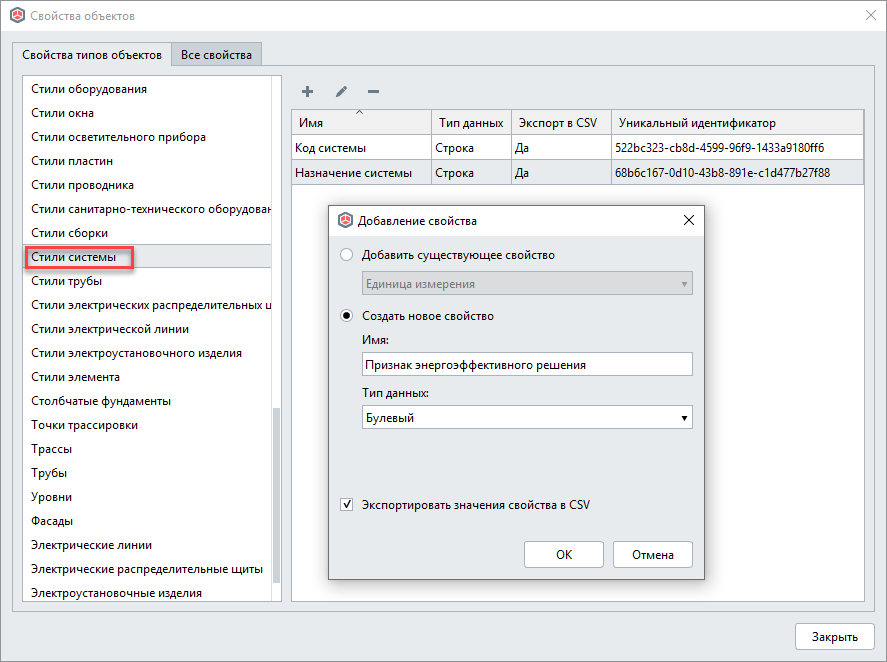Select the Создать новое свойство radio button
Screen dimensions: 887x662
point(346,316)
